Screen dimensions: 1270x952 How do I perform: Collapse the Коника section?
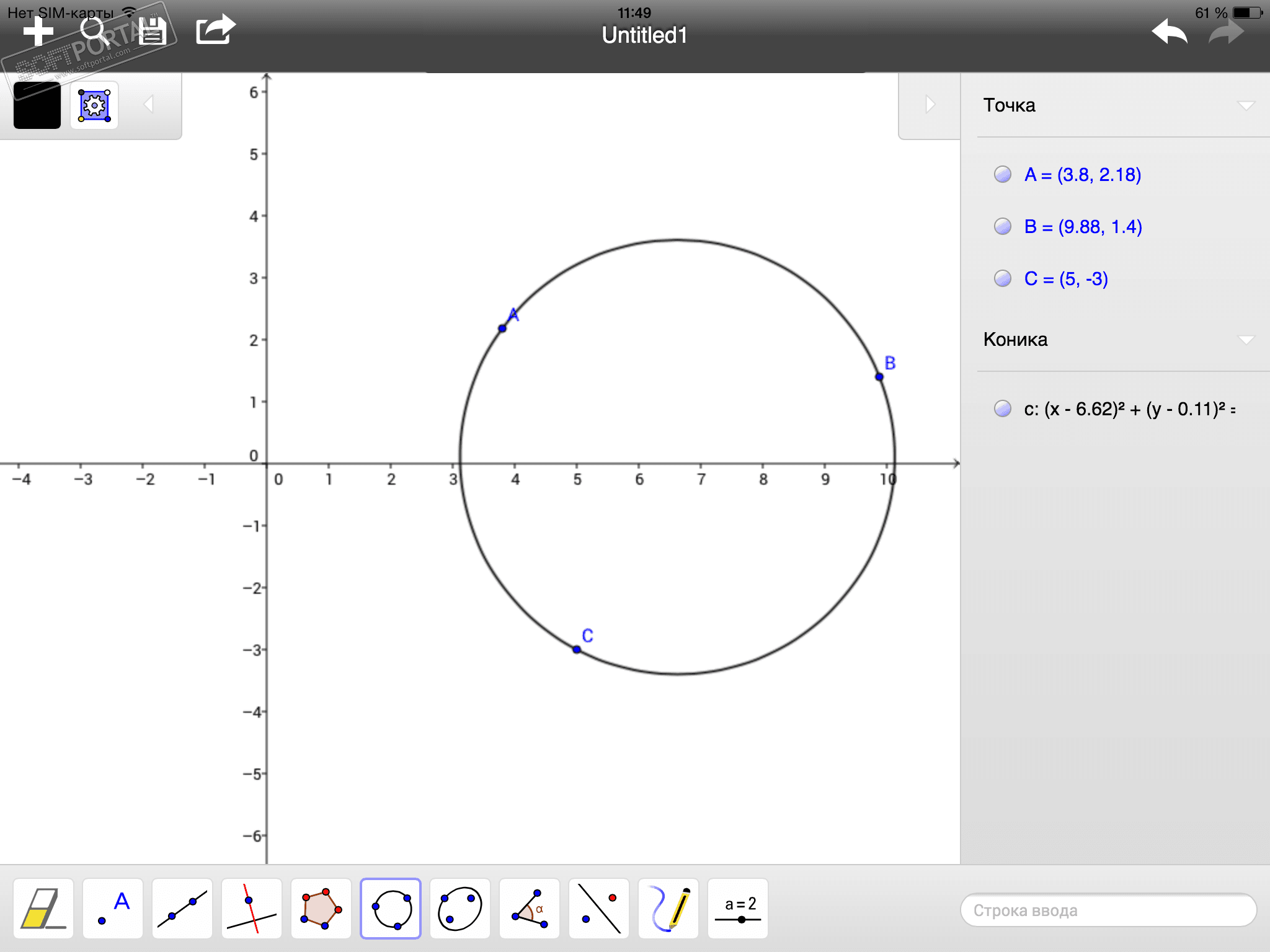[x=1246, y=340]
